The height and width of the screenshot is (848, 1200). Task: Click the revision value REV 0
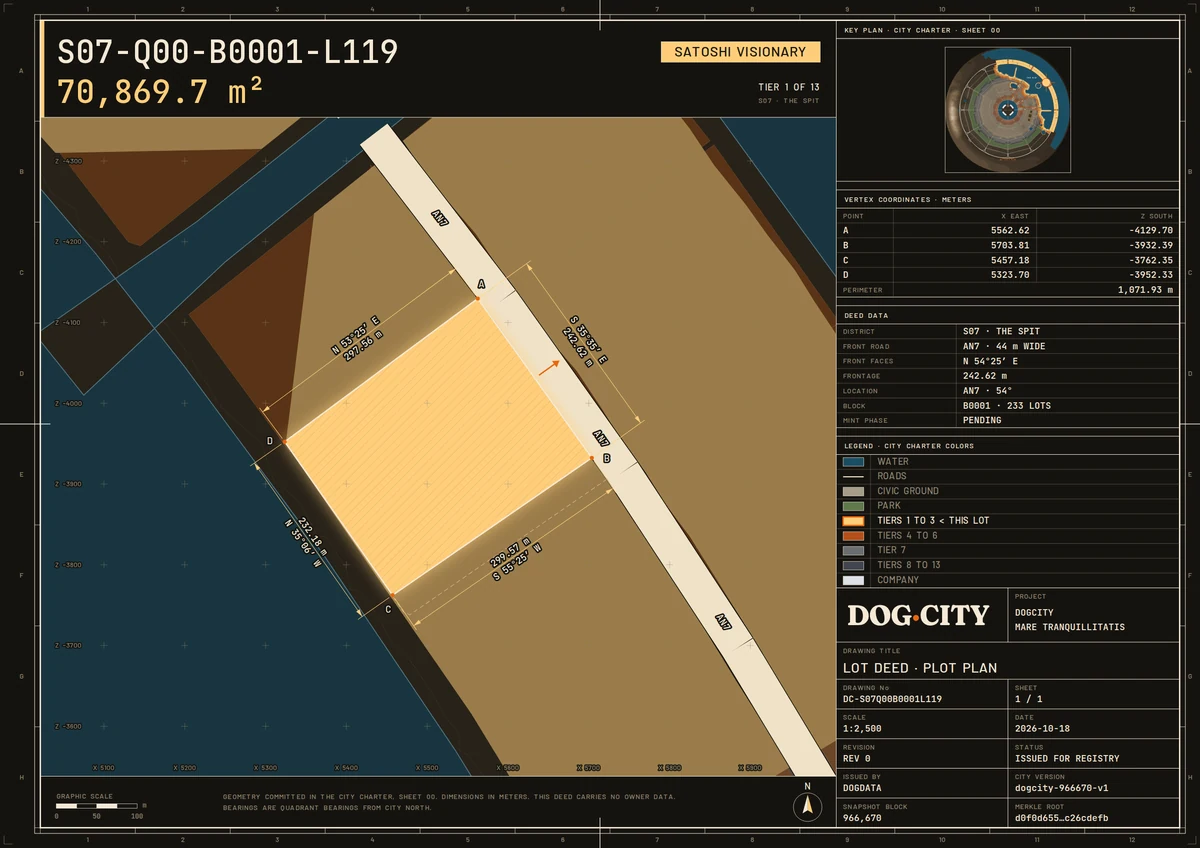pyautogui.click(x=857, y=758)
